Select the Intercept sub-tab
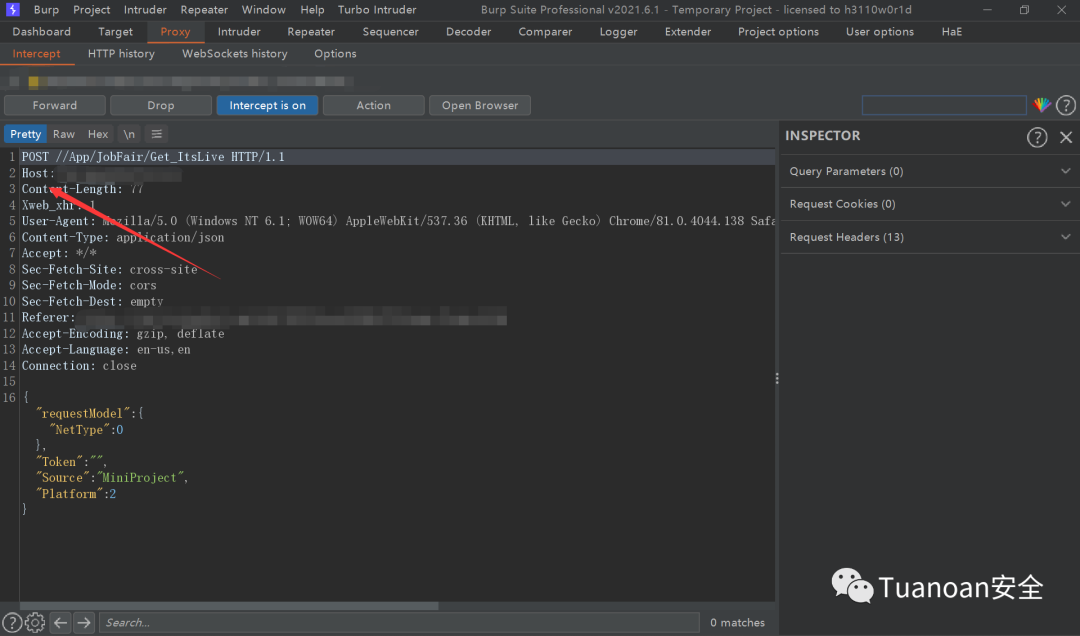1080x636 pixels. click(x=37, y=54)
